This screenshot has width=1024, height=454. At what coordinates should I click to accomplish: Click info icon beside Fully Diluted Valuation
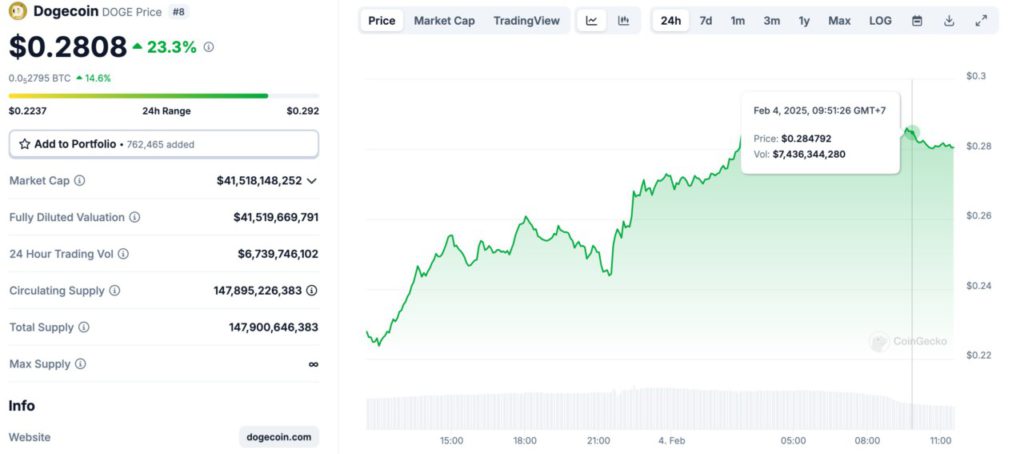point(135,217)
